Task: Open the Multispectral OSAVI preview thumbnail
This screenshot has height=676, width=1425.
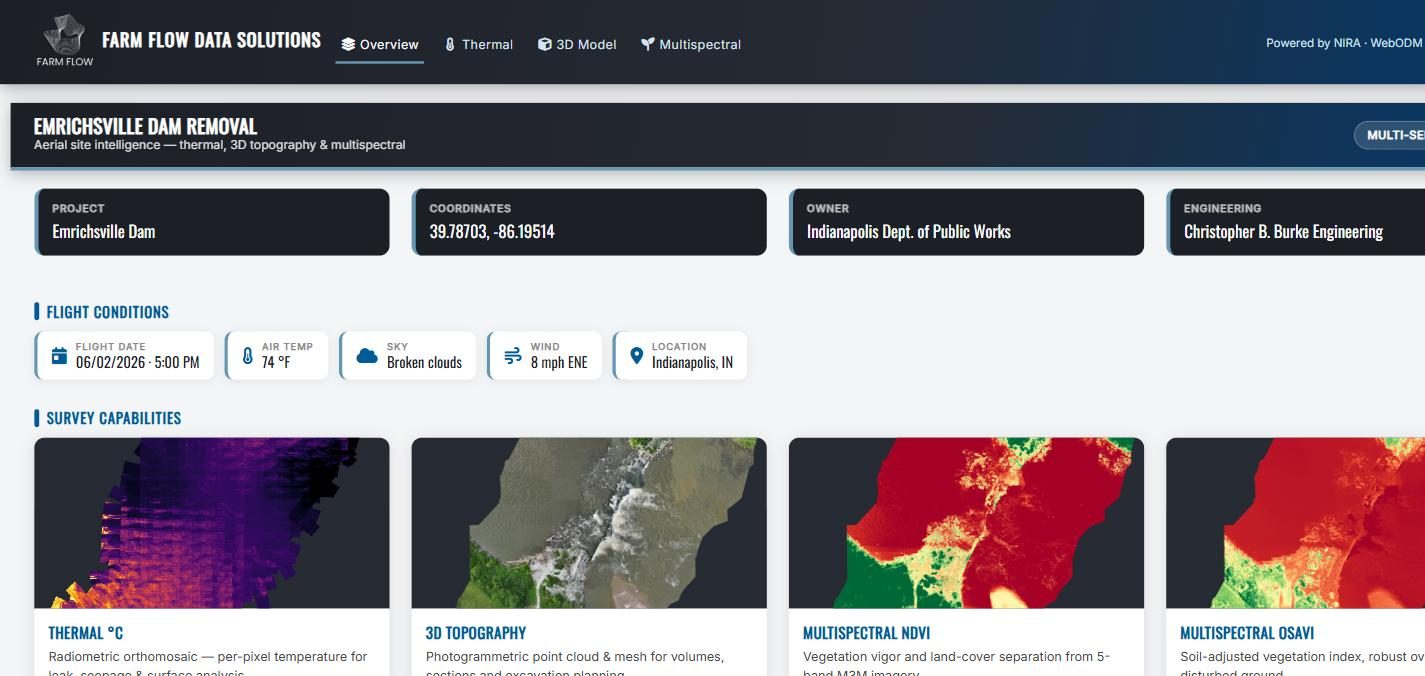Action: (x=1296, y=523)
